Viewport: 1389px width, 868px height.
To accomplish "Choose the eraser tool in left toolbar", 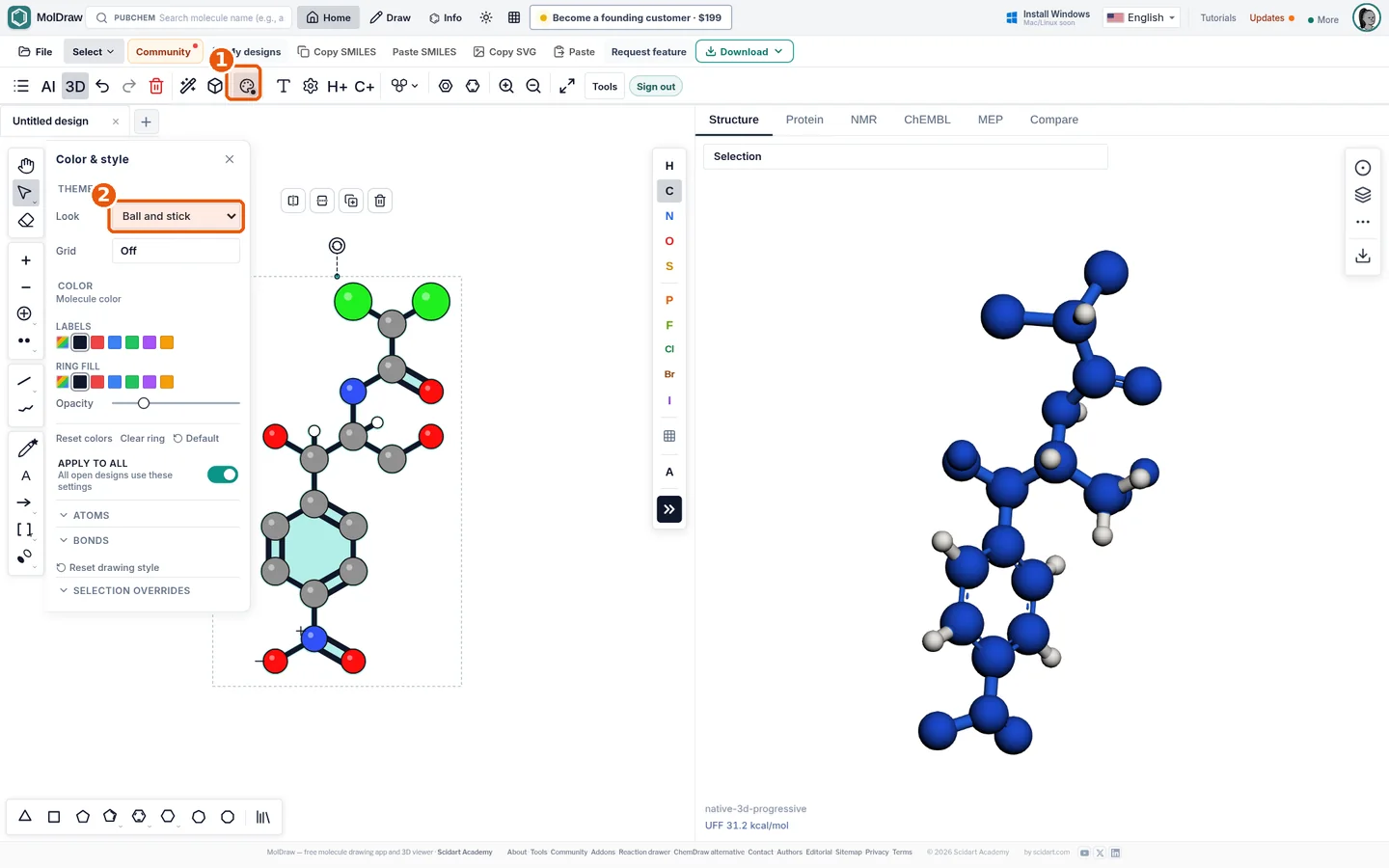I will 26,220.
